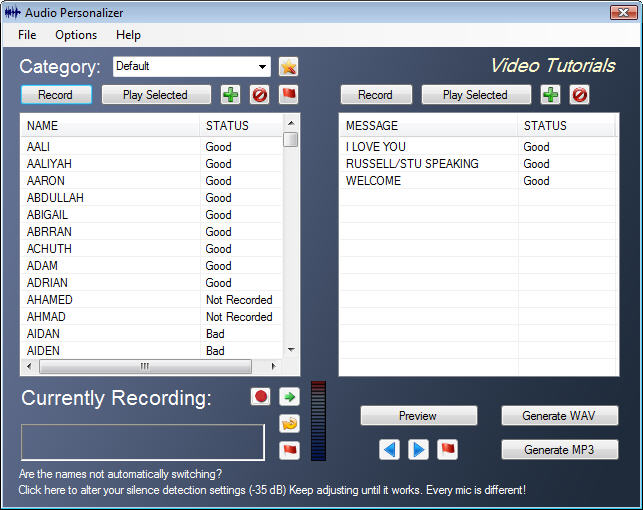
Task: Click the red flag icon above names list
Action: [289, 95]
